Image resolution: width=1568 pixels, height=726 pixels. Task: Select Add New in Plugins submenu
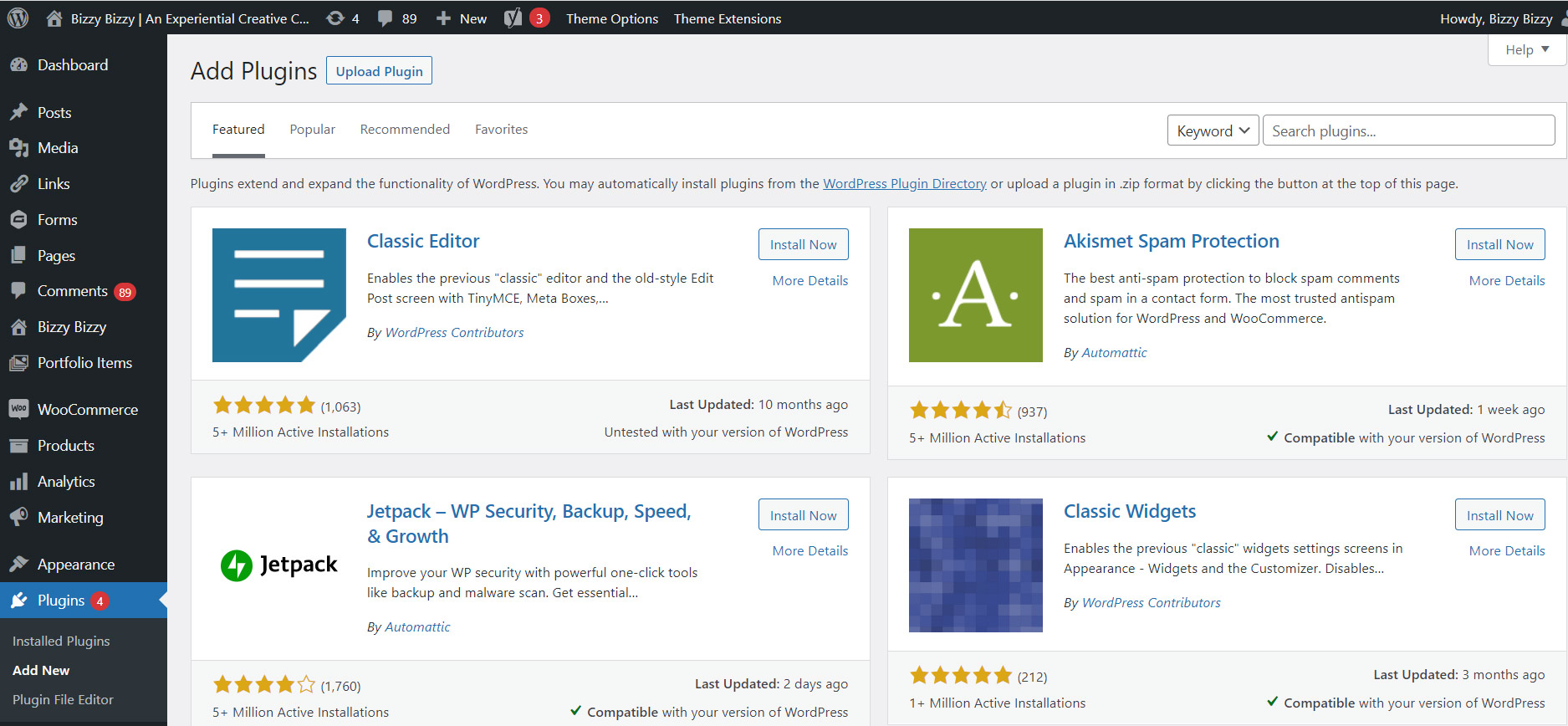pos(41,671)
